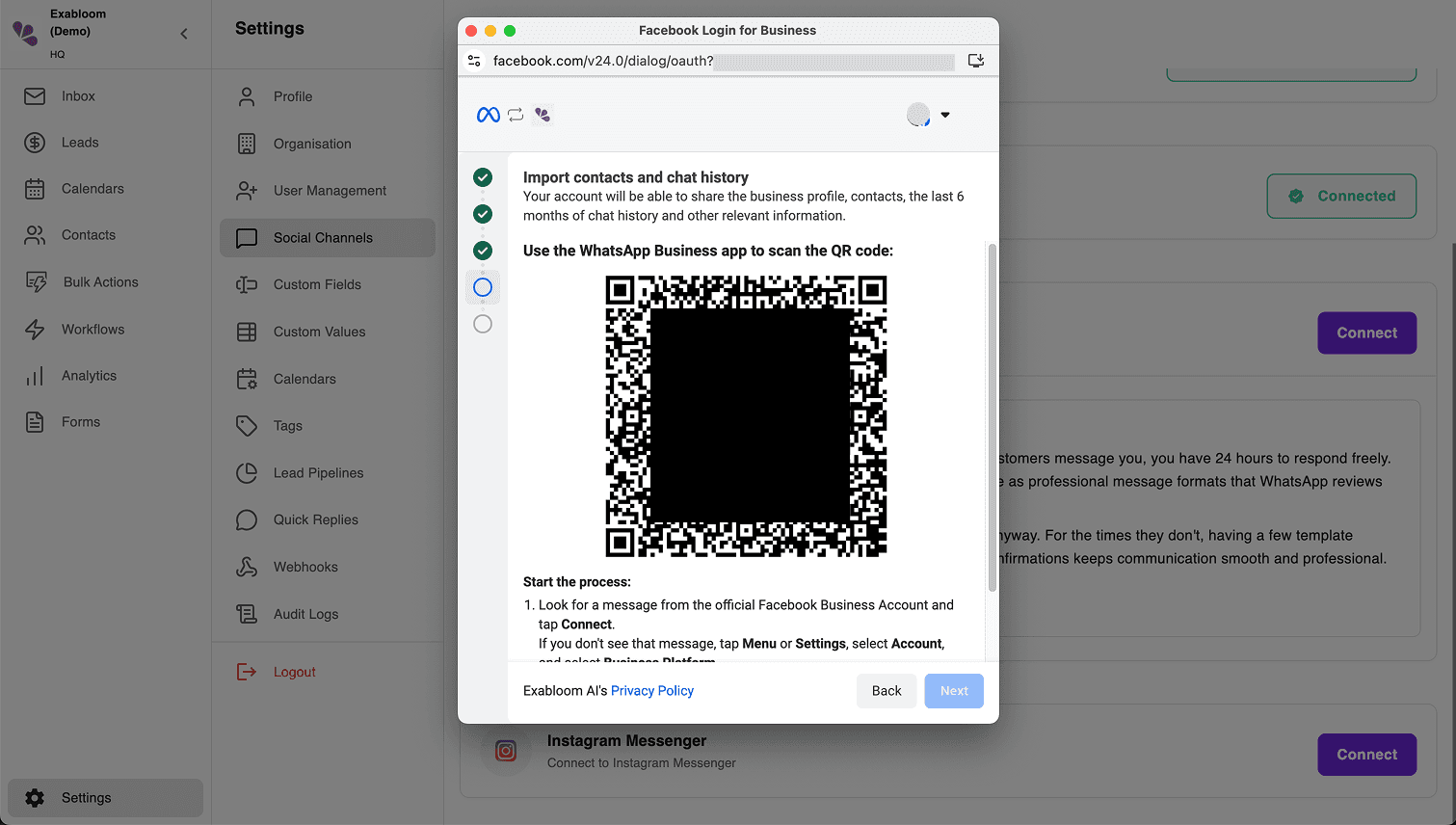The height and width of the screenshot is (825, 1456).
Task: Click the Connect button for Instagram Messenger
Action: coord(1367,755)
